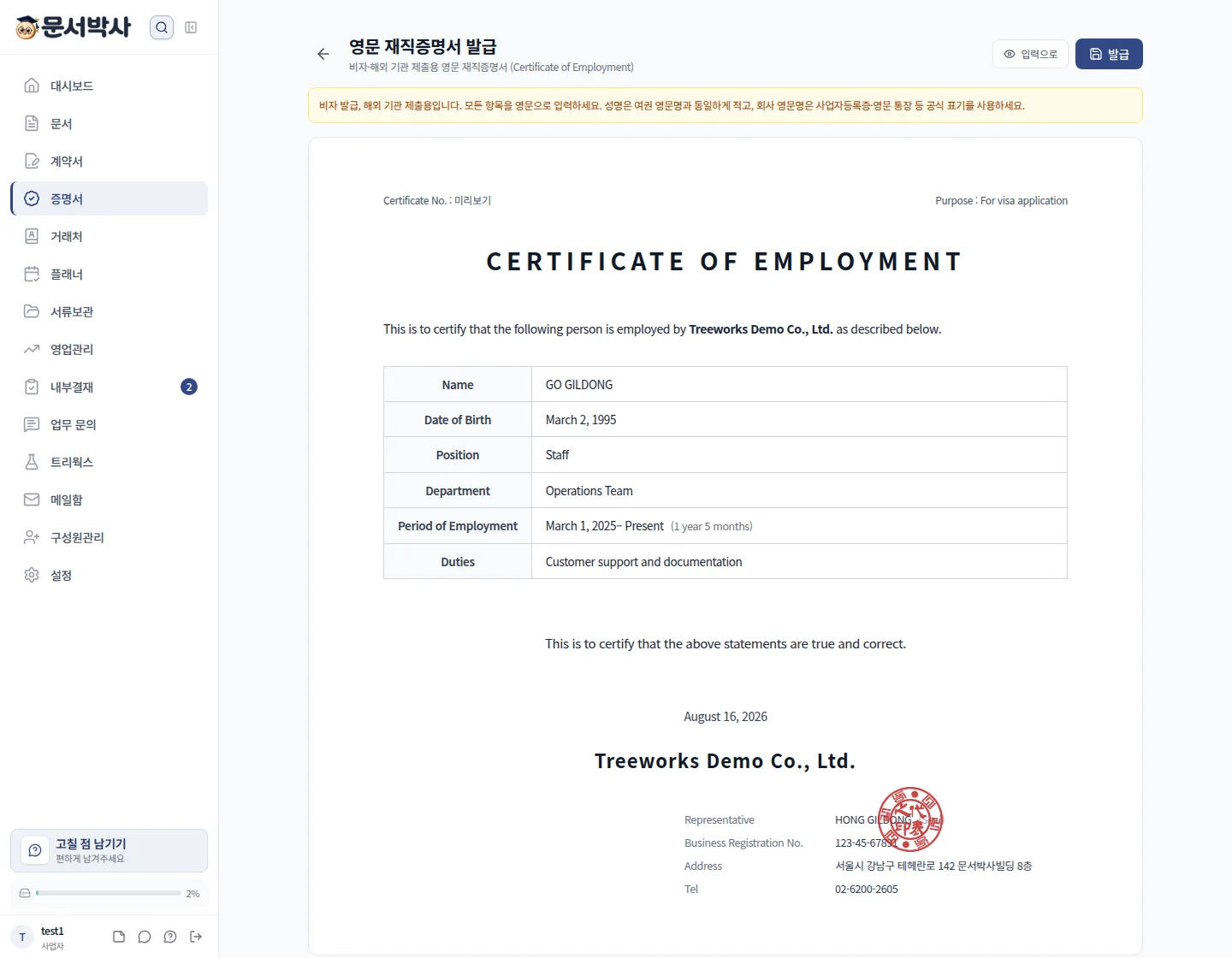Screen dimensions: 1232x958
Task: Open 대시보드 from the sidebar
Action: pos(110,86)
